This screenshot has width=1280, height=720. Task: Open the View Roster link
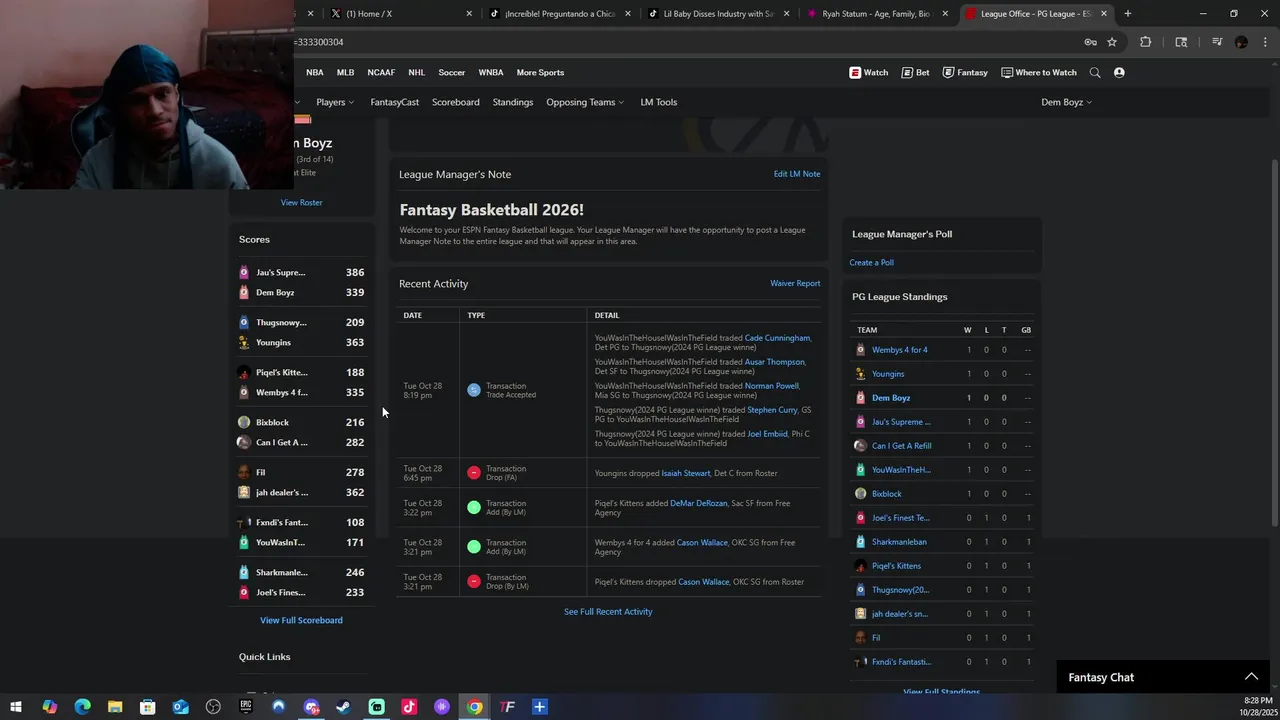301,202
